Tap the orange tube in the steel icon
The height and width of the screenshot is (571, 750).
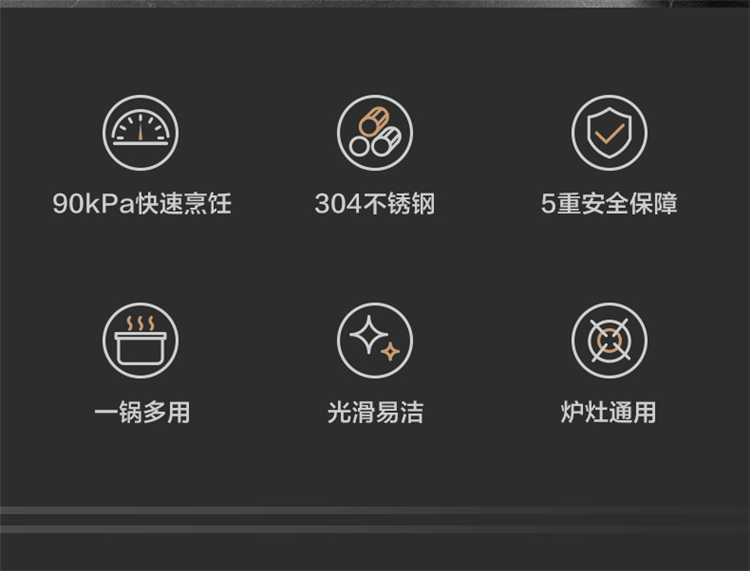click(372, 121)
